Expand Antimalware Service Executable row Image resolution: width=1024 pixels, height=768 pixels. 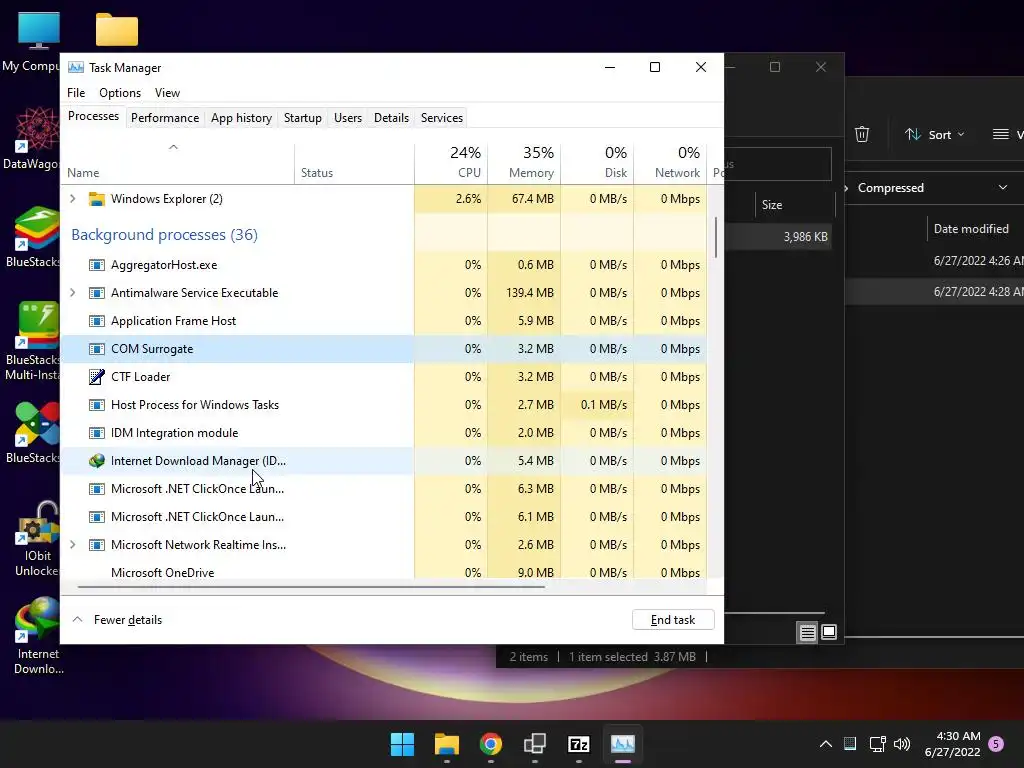(x=73, y=293)
